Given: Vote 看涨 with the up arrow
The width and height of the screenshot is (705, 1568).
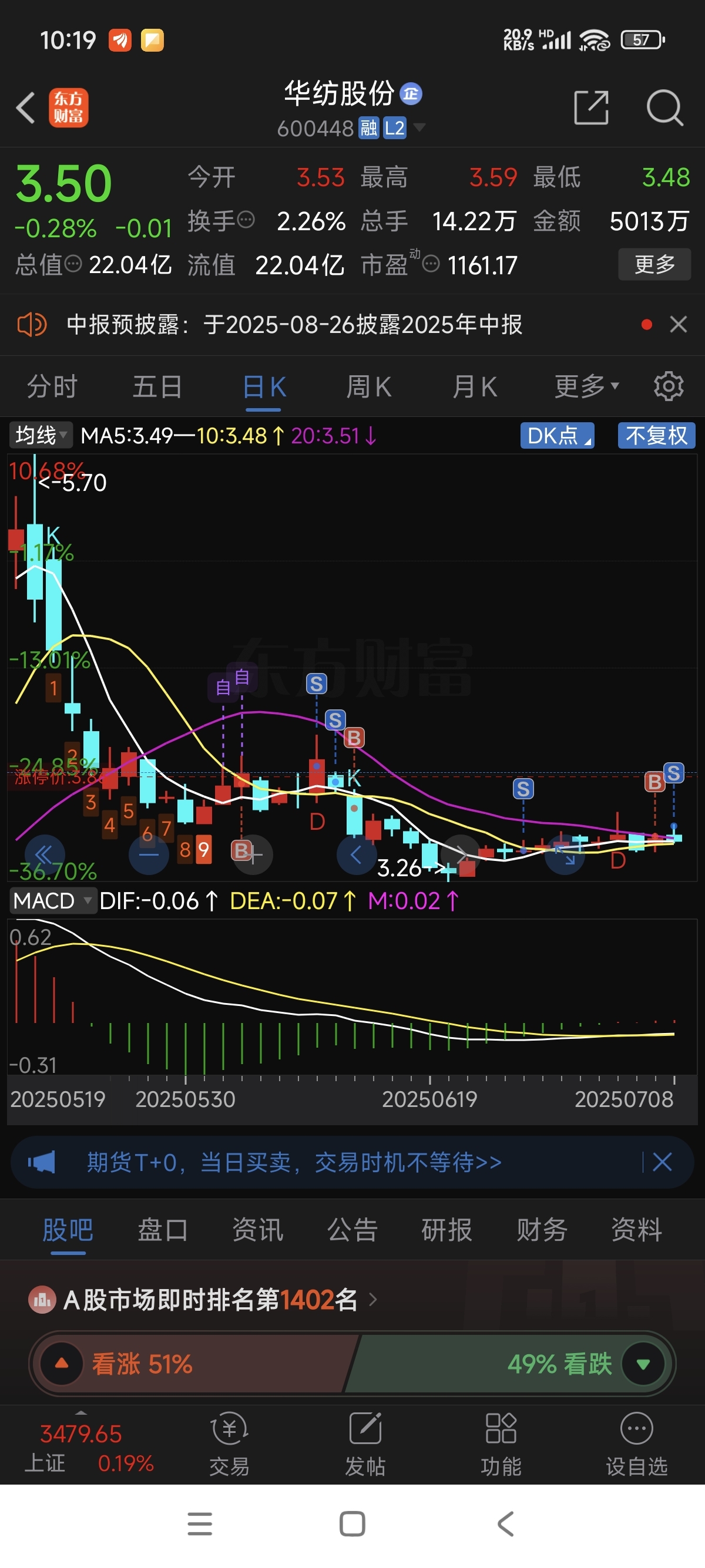Looking at the screenshot, I should (62, 1364).
